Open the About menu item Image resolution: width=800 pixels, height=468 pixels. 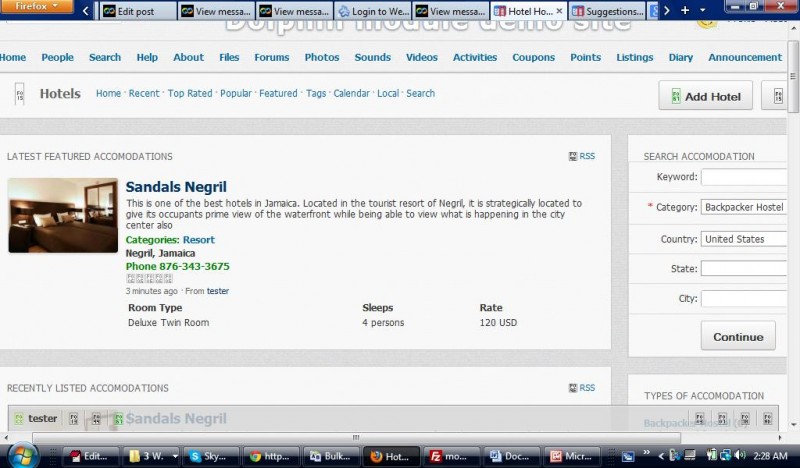coord(188,57)
